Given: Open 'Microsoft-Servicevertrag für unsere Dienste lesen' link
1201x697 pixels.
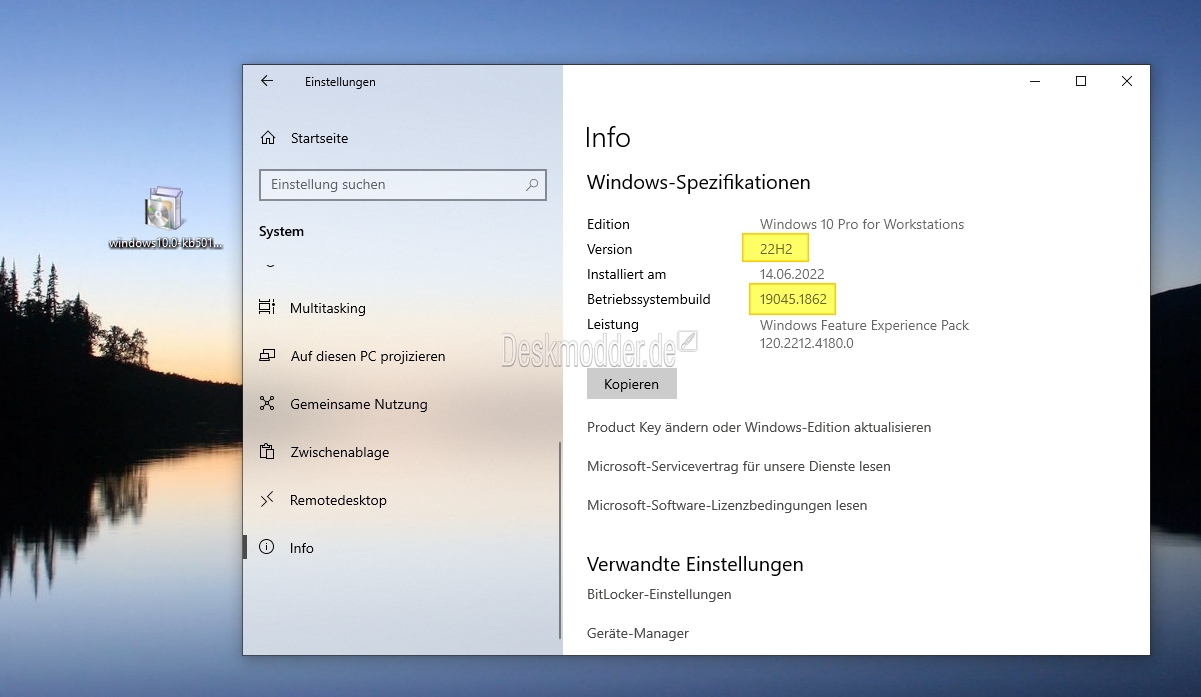Looking at the screenshot, I should (x=739, y=466).
